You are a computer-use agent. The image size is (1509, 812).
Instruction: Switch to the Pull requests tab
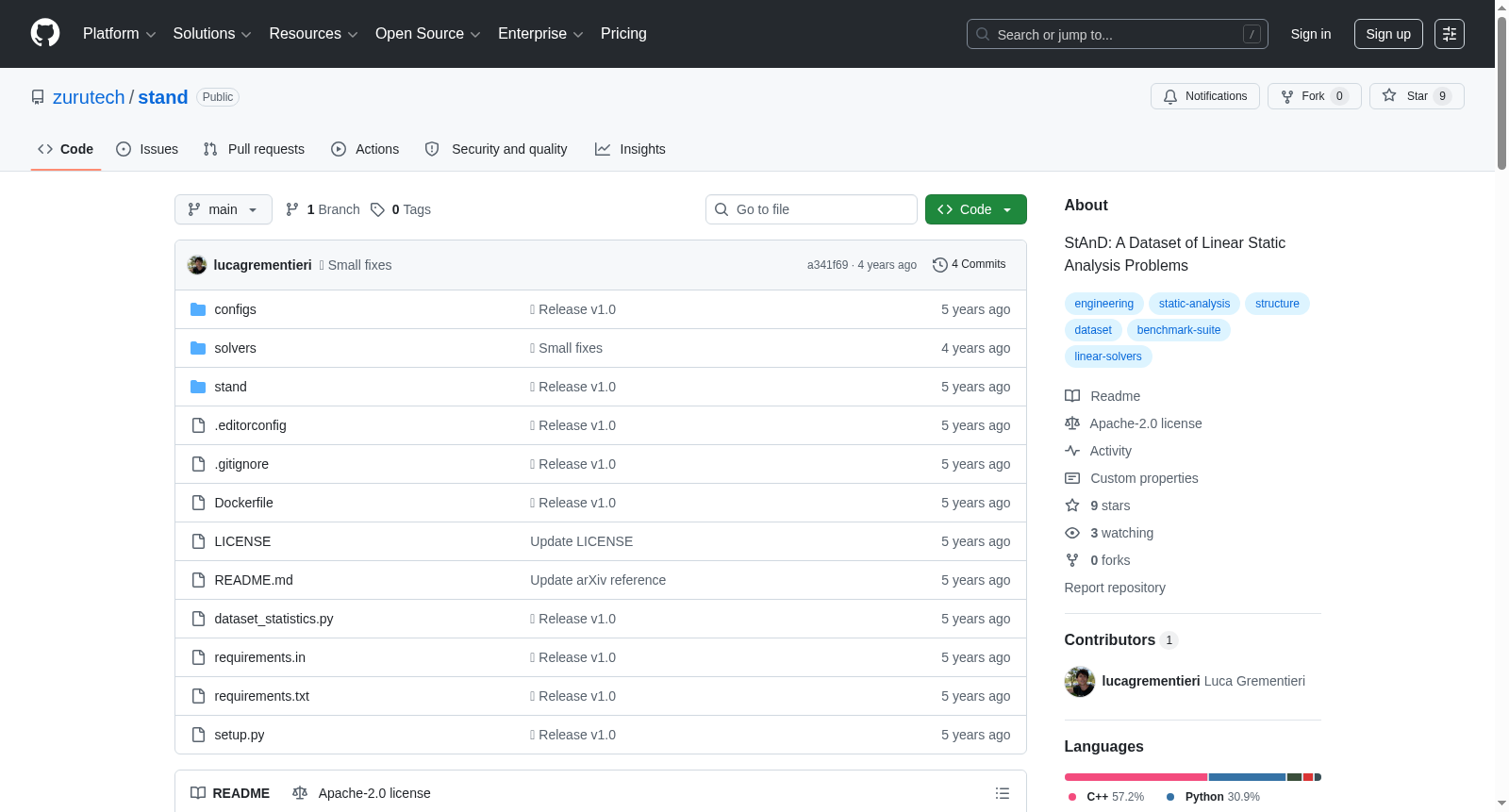pos(254,149)
